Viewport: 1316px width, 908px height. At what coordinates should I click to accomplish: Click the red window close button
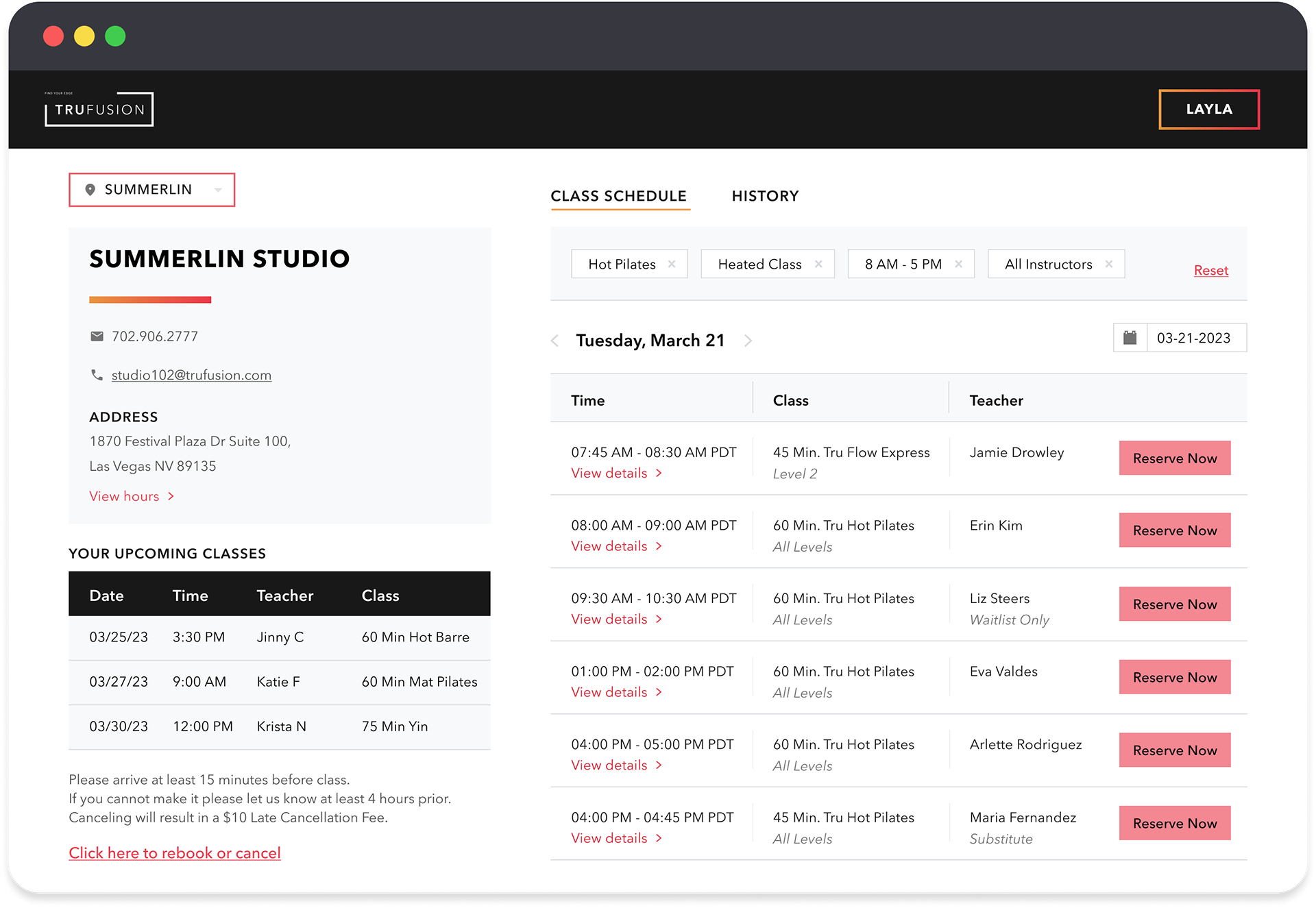[53, 36]
